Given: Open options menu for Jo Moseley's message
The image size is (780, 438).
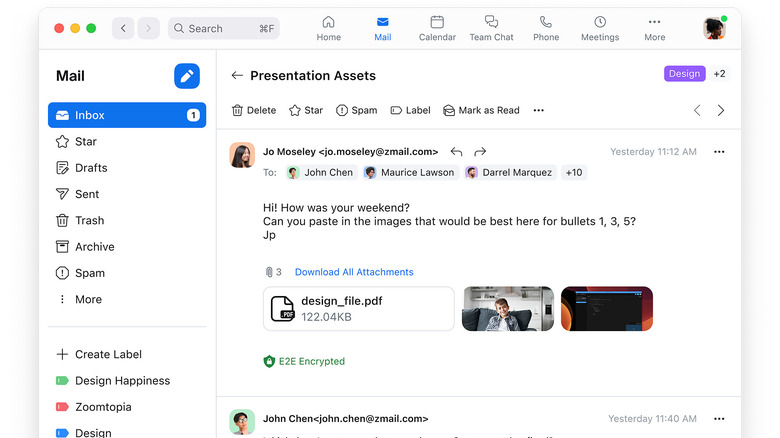Looking at the screenshot, I should pyautogui.click(x=719, y=152).
